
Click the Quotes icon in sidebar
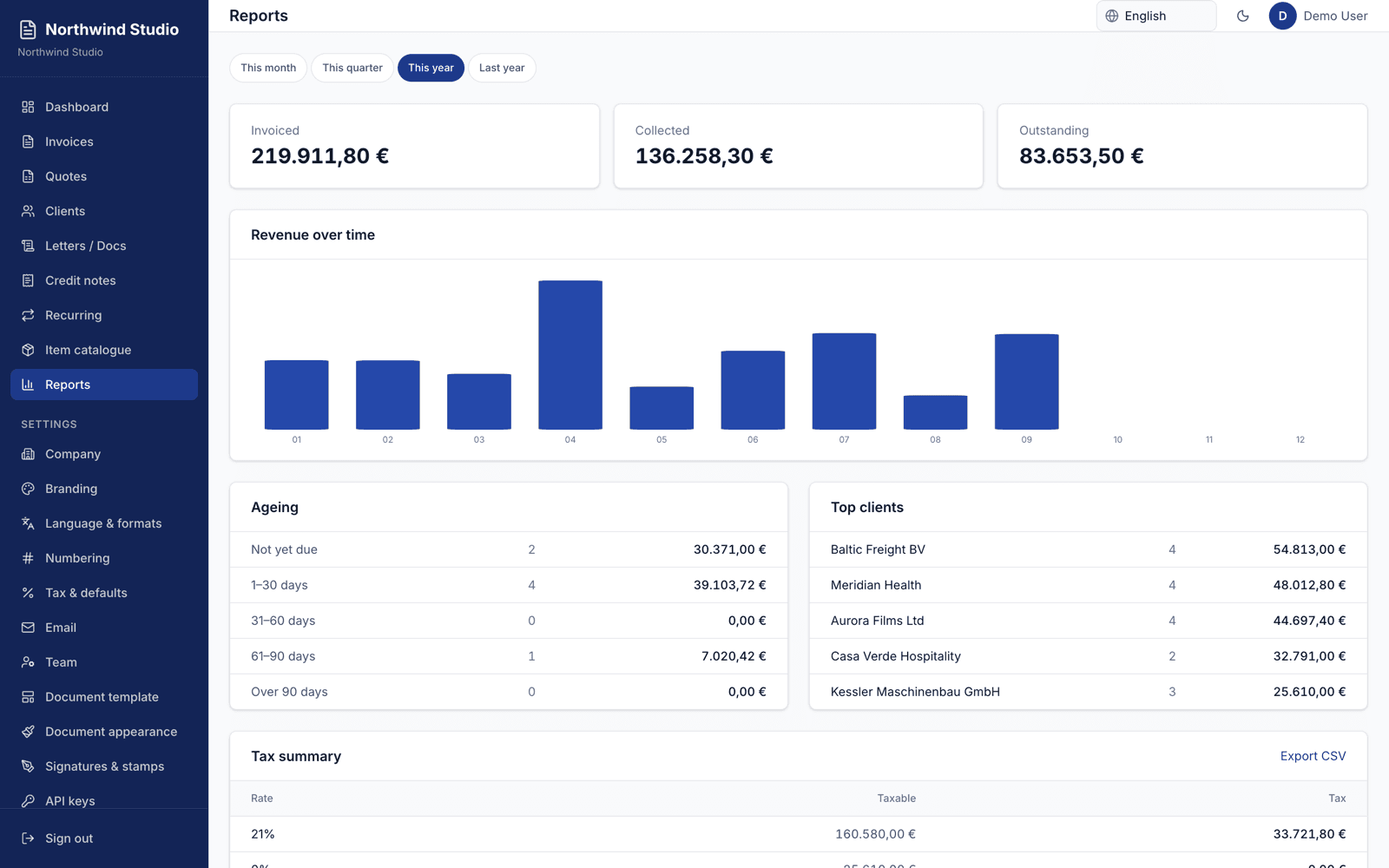click(x=28, y=176)
